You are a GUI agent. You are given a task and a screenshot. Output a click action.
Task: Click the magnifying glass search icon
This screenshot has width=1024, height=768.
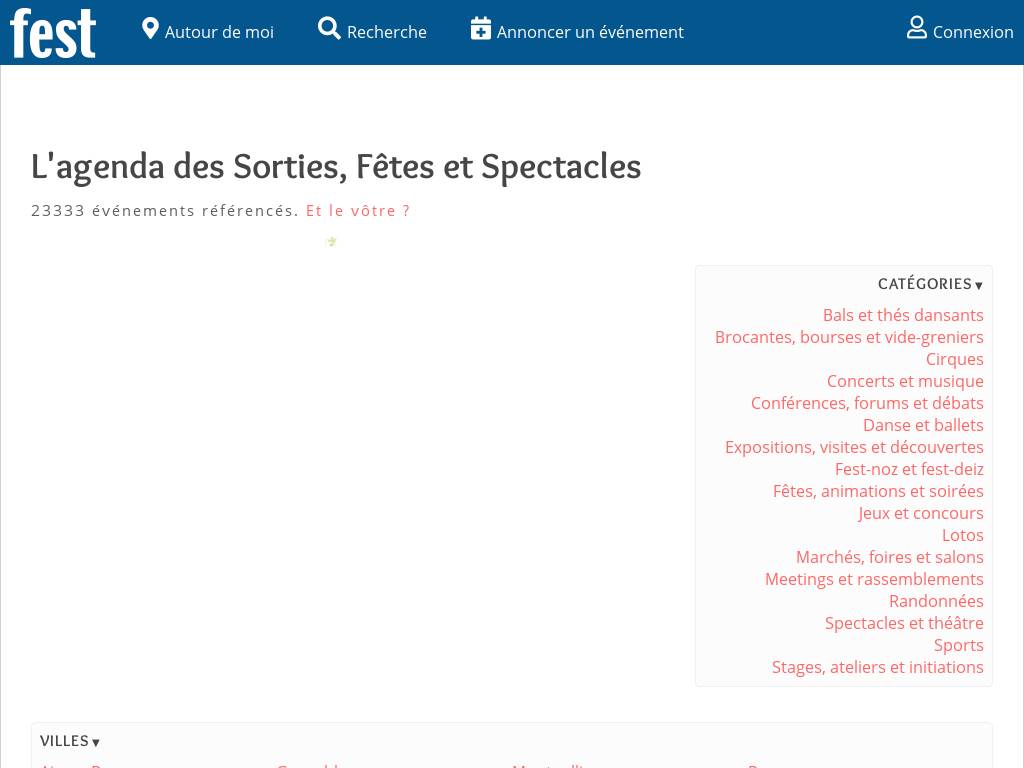[x=329, y=29]
